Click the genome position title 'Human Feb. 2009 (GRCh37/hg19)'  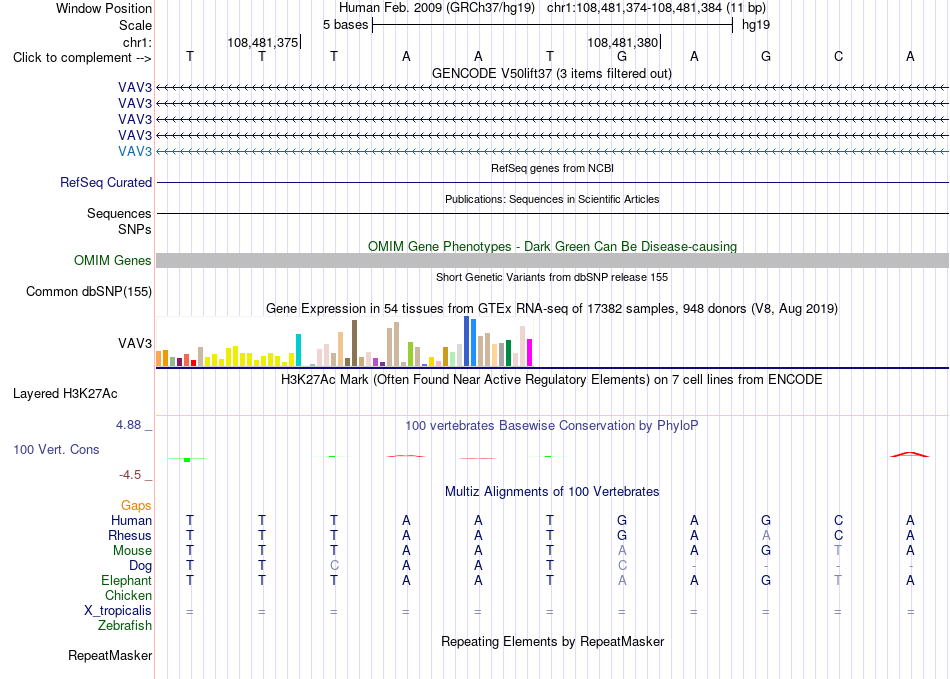point(437,8)
